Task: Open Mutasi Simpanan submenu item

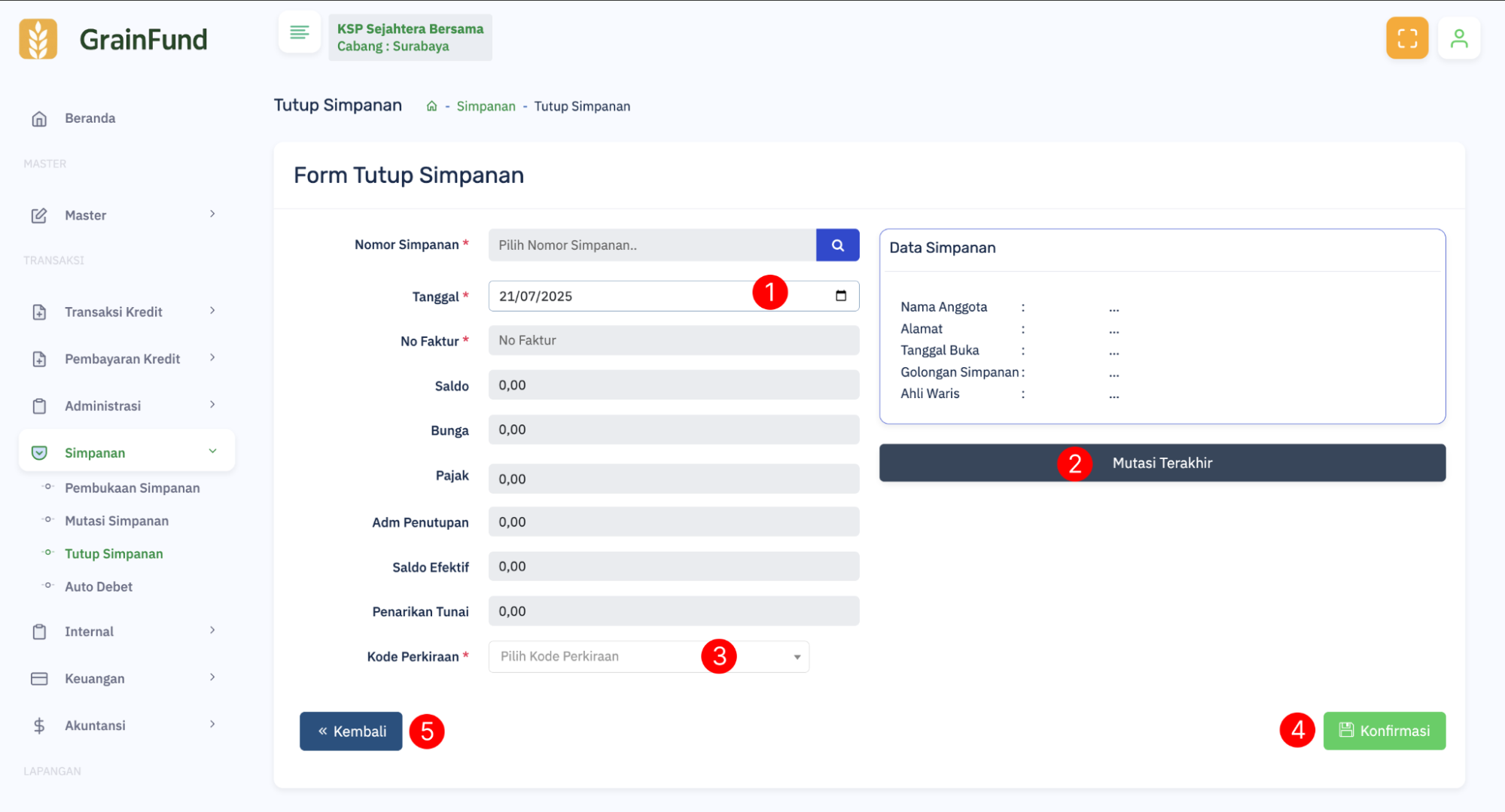Action: (117, 521)
